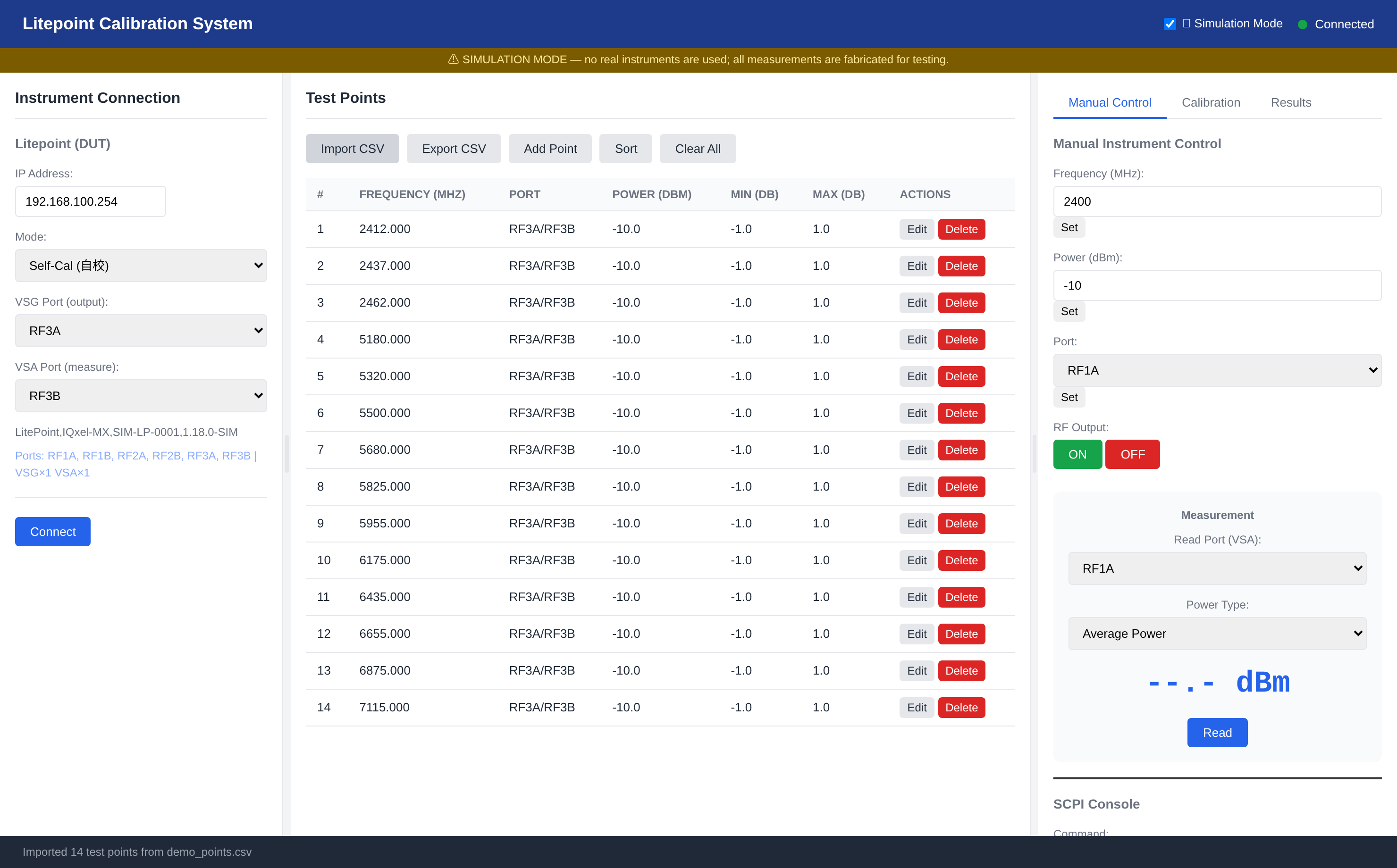Open the VSG Port output dropdown
The image size is (1397, 868).
(141, 331)
